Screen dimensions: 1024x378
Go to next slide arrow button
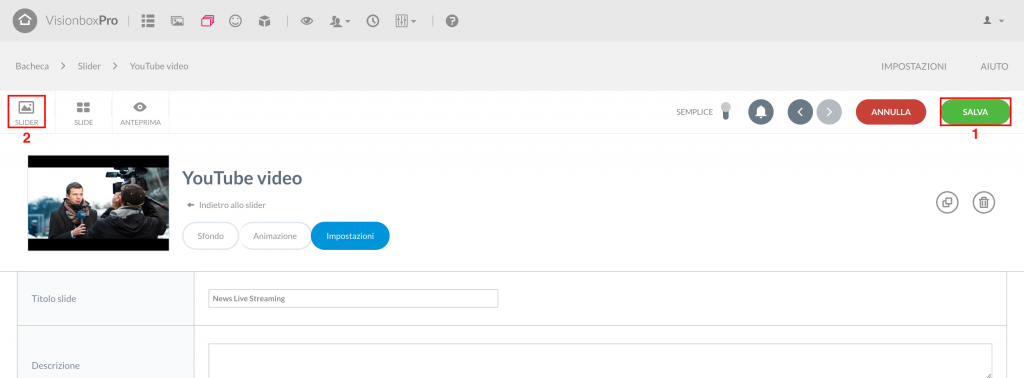point(829,112)
